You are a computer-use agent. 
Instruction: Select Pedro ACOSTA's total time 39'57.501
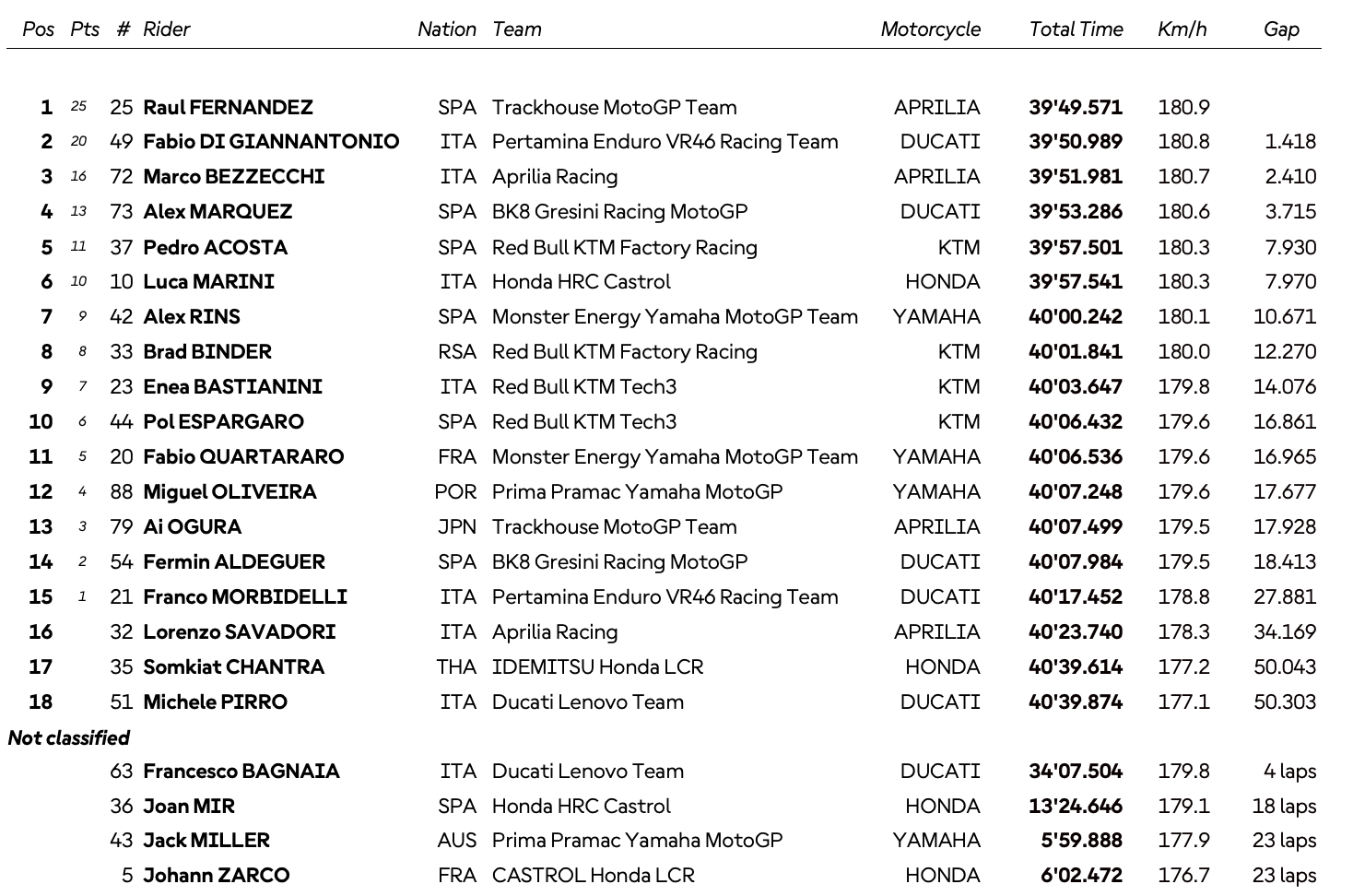[x=1076, y=247]
